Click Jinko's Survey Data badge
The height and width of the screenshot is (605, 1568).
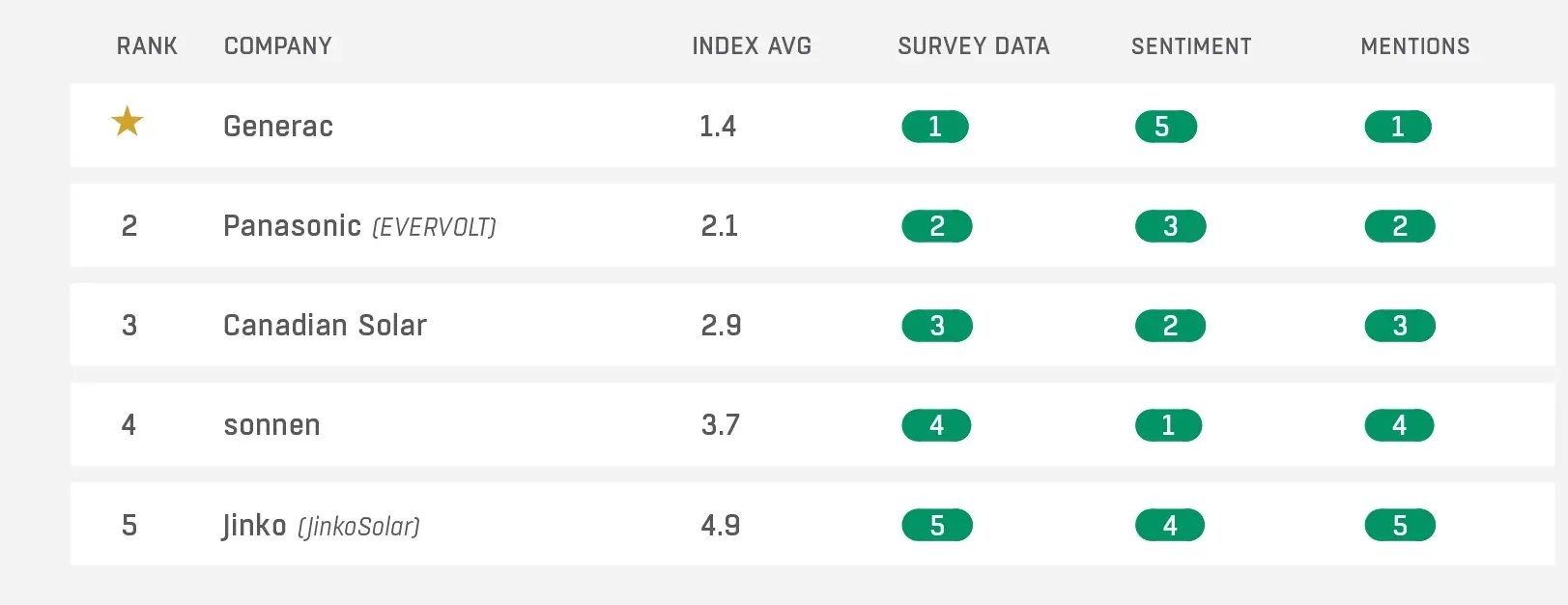(936, 526)
